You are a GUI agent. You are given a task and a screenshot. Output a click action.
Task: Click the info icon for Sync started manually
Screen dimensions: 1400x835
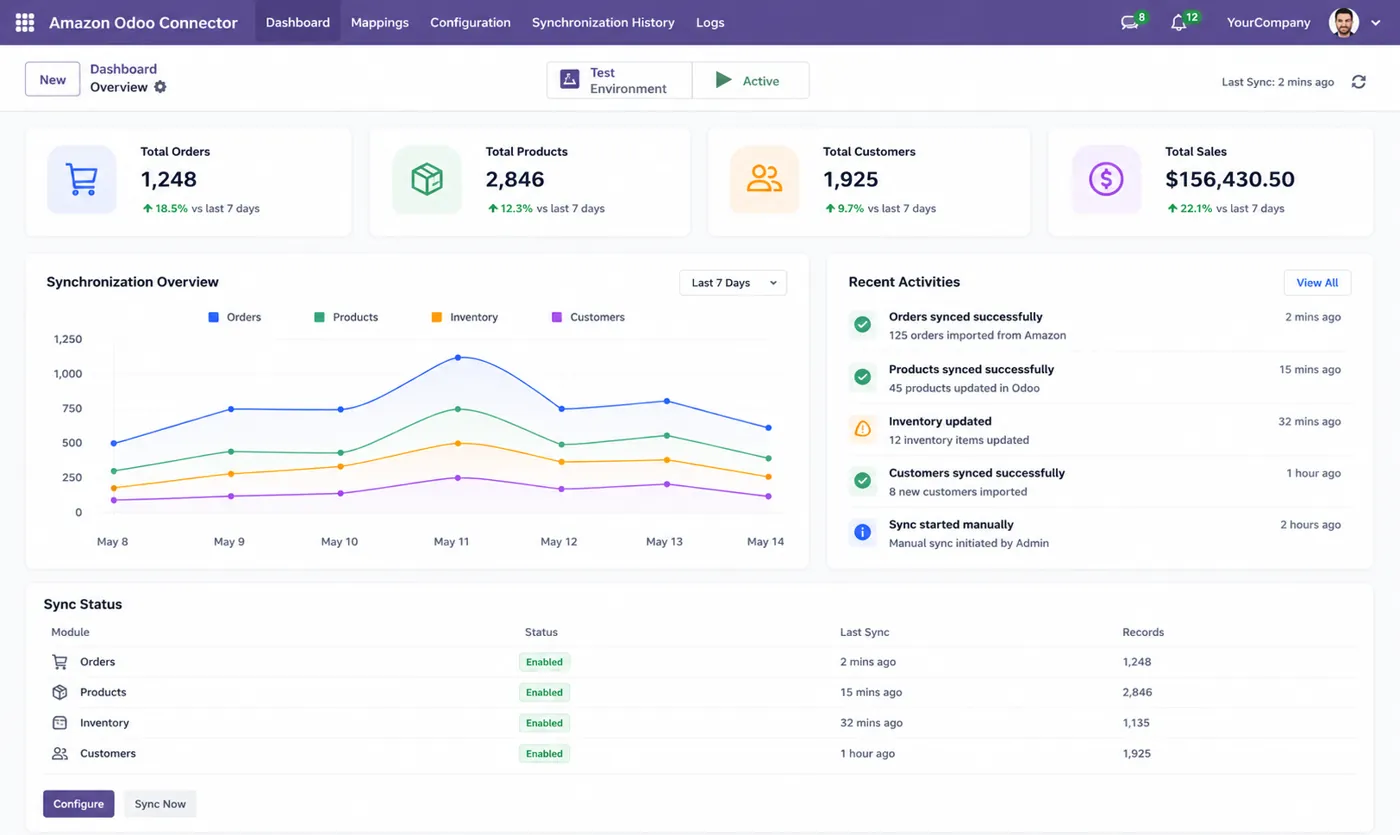coord(862,533)
